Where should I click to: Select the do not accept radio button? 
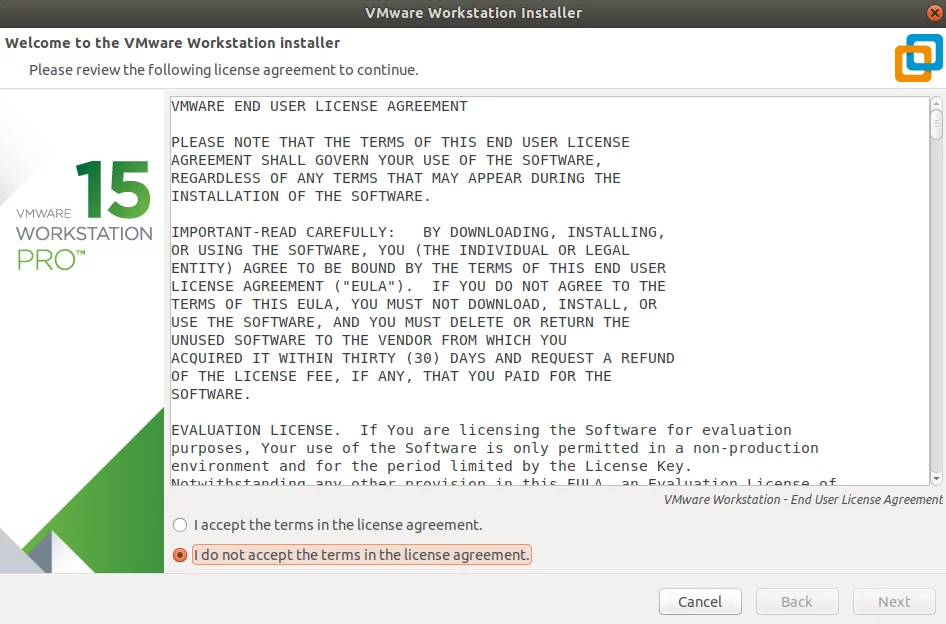click(x=180, y=555)
